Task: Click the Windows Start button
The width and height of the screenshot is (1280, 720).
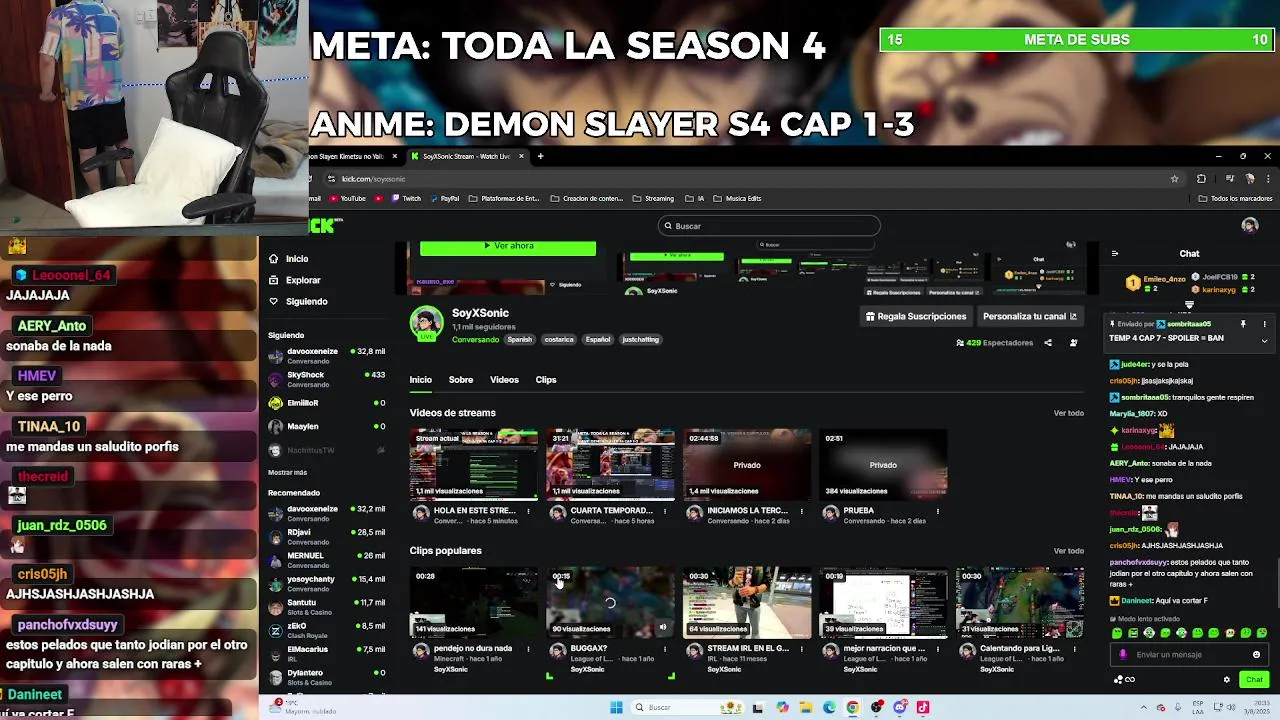Action: [617, 708]
